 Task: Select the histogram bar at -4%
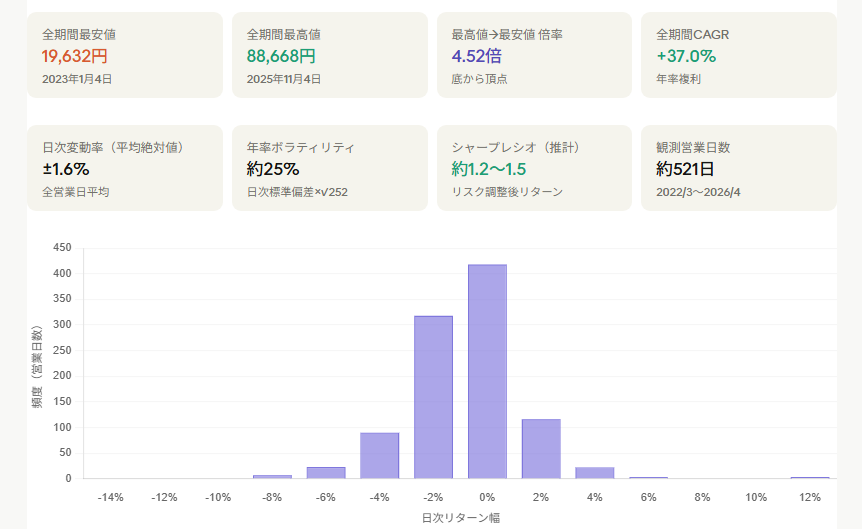point(379,456)
